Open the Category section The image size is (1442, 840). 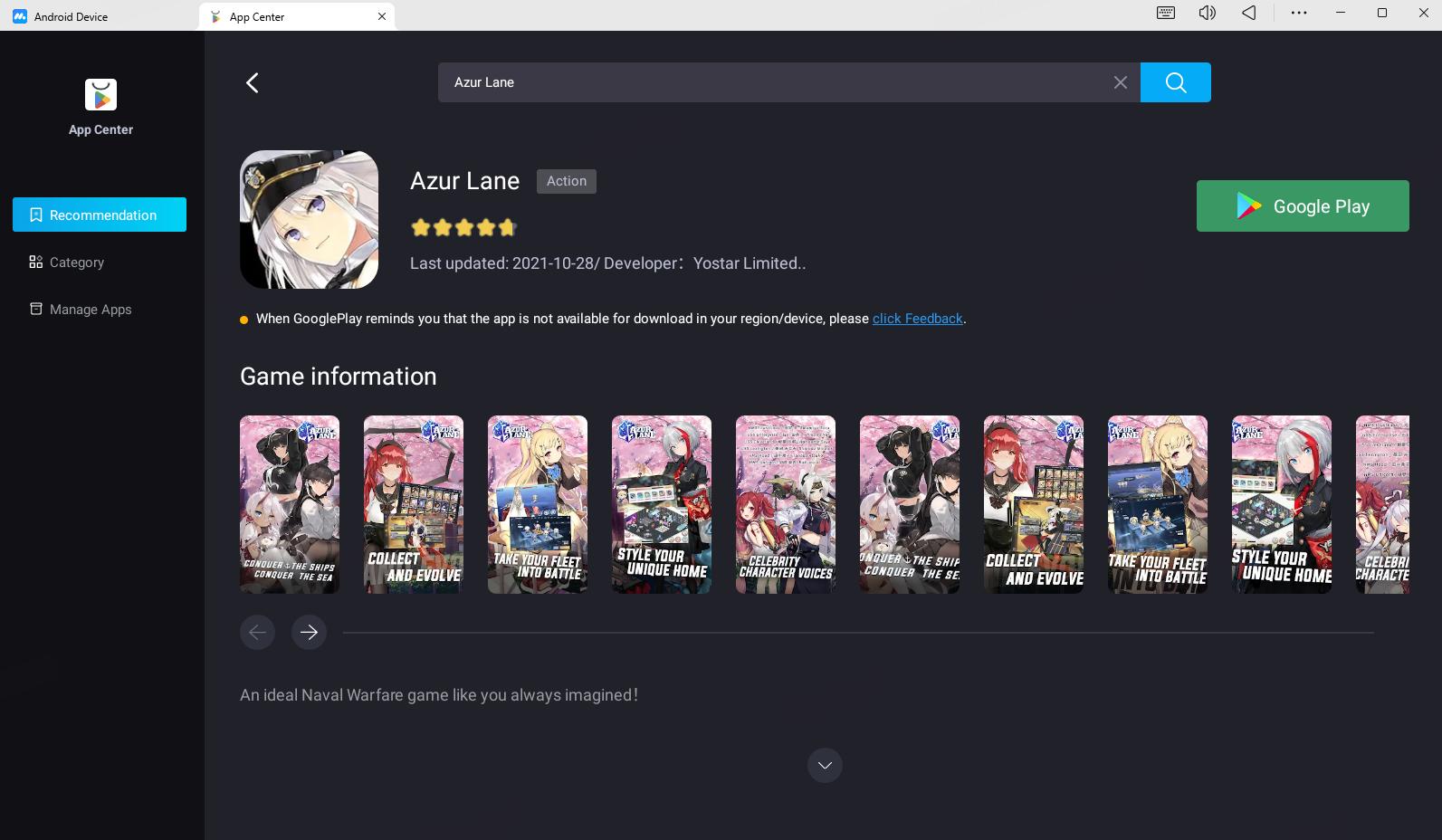pos(67,262)
